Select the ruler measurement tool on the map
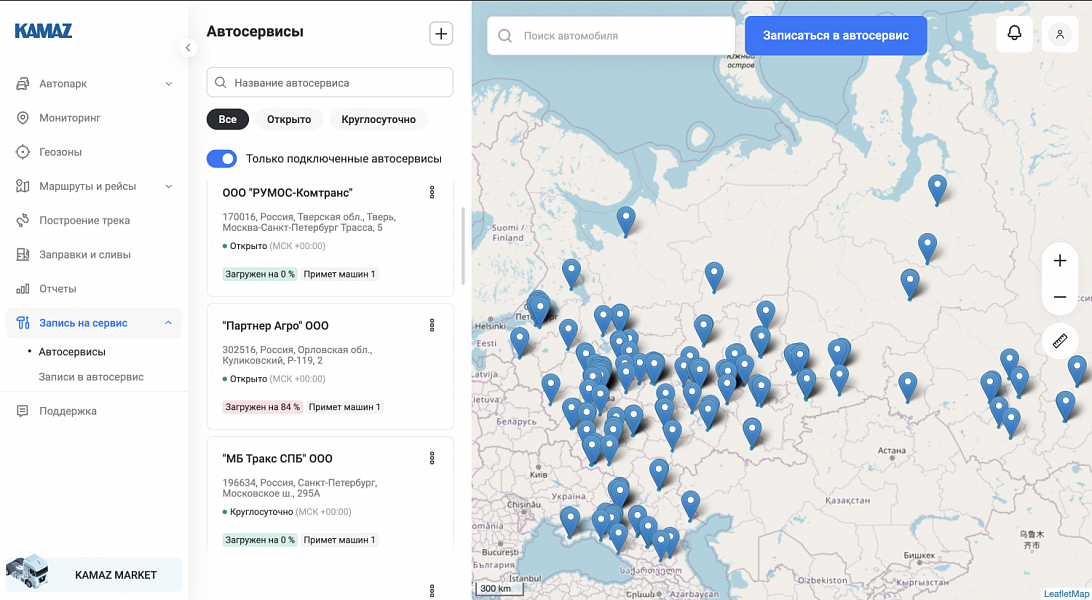The image size is (1092, 600). (x=1060, y=341)
